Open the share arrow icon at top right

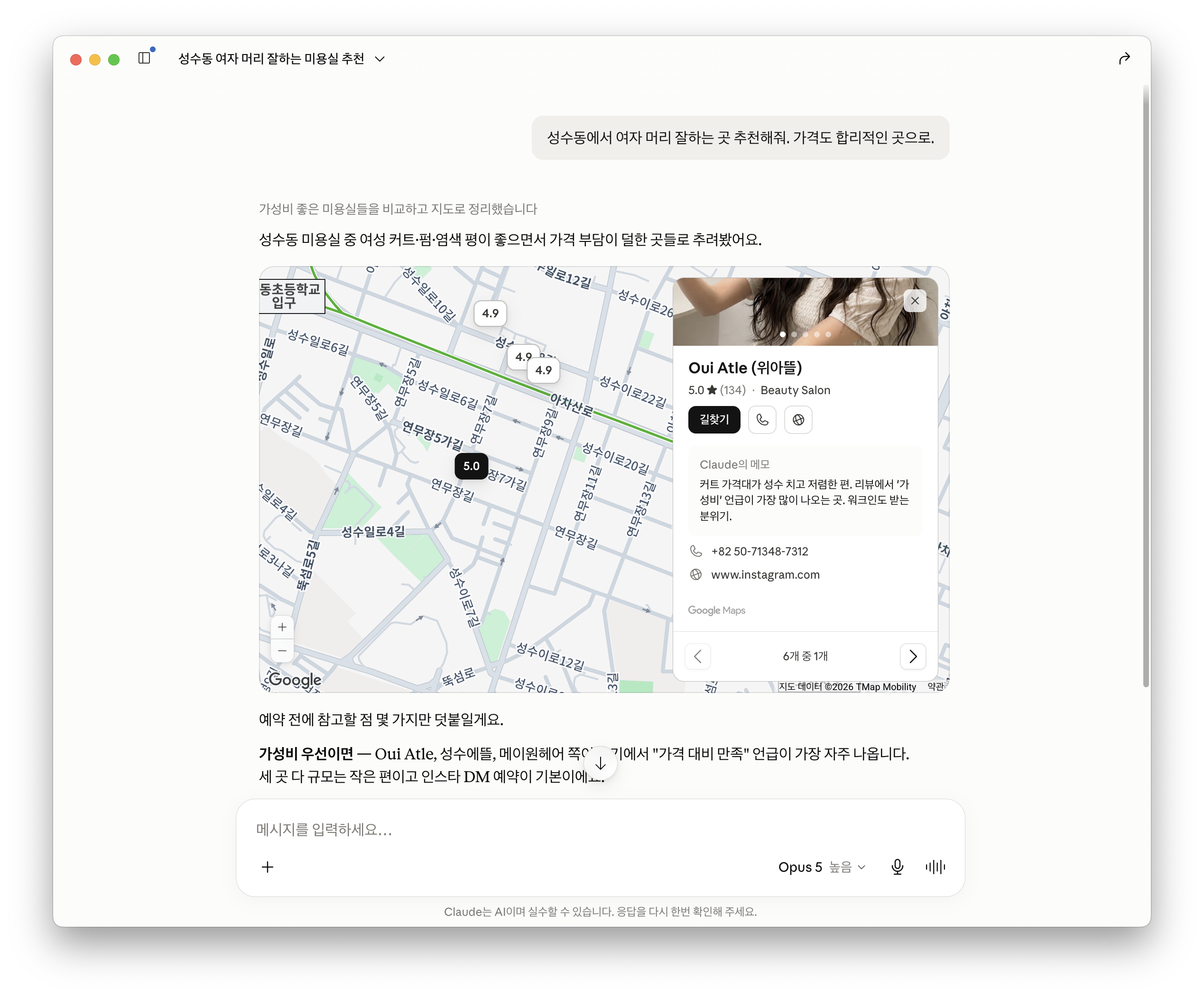coord(1124,58)
